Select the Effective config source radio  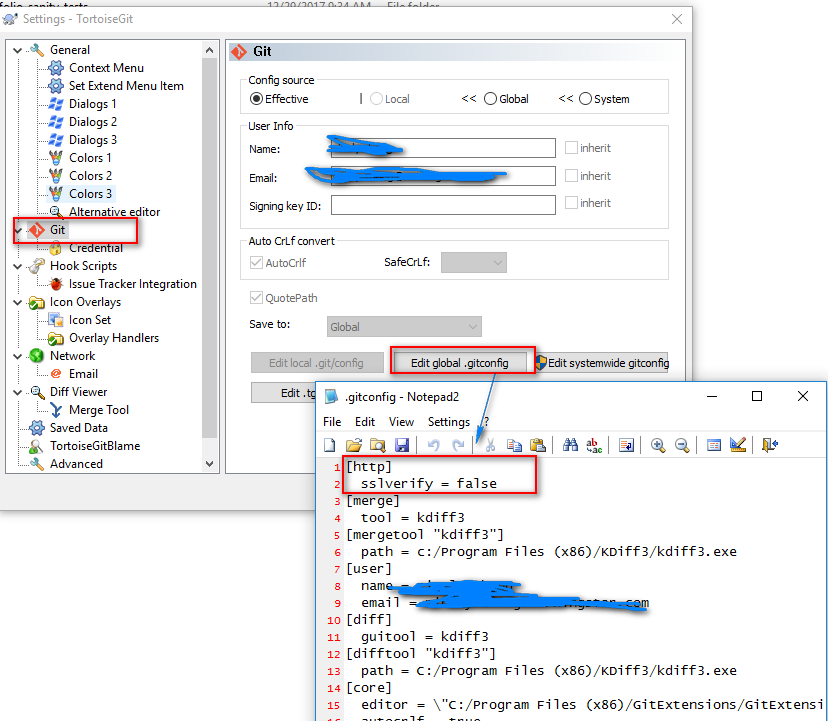click(x=256, y=99)
